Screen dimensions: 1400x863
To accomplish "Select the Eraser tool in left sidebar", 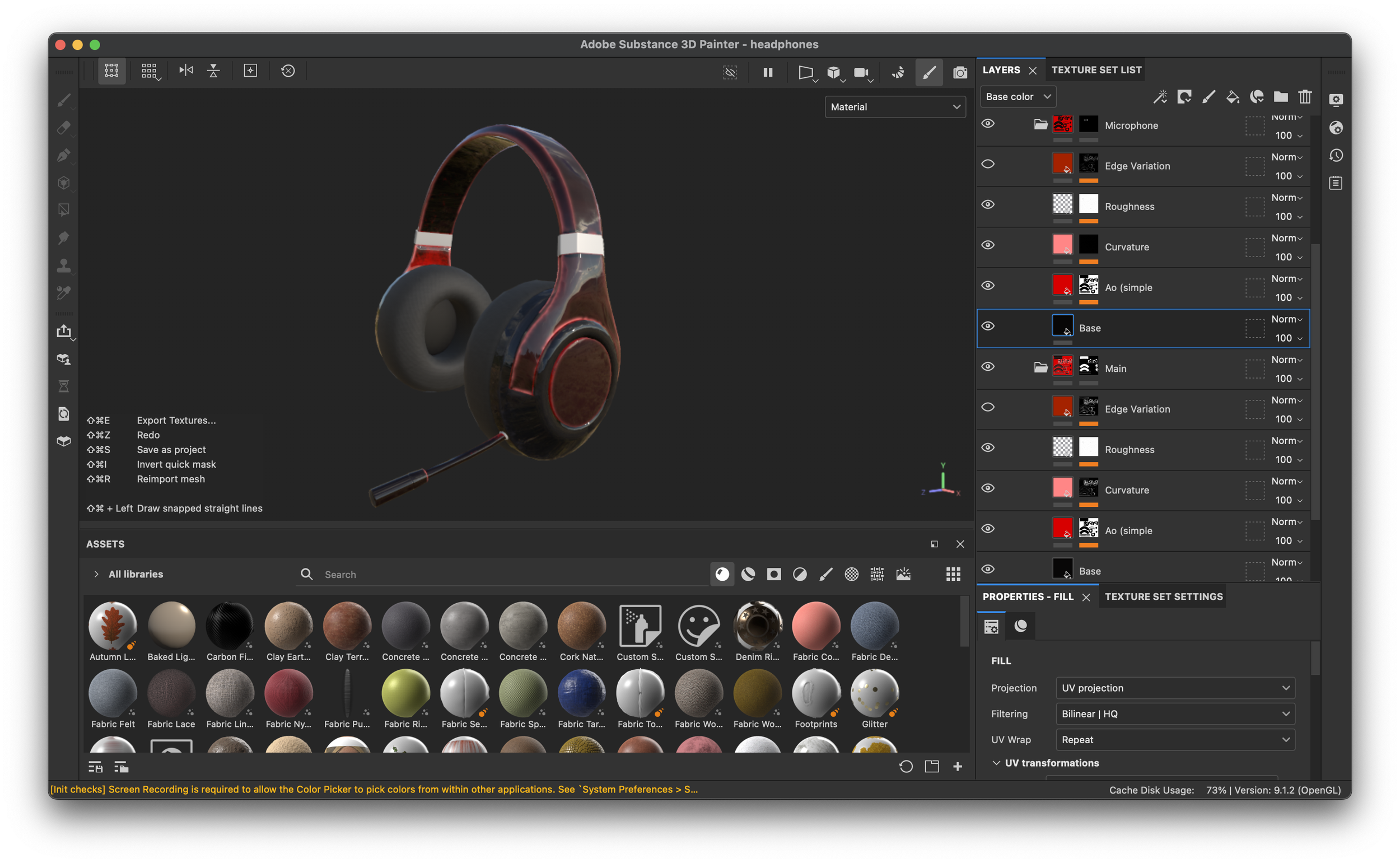I will click(x=64, y=128).
